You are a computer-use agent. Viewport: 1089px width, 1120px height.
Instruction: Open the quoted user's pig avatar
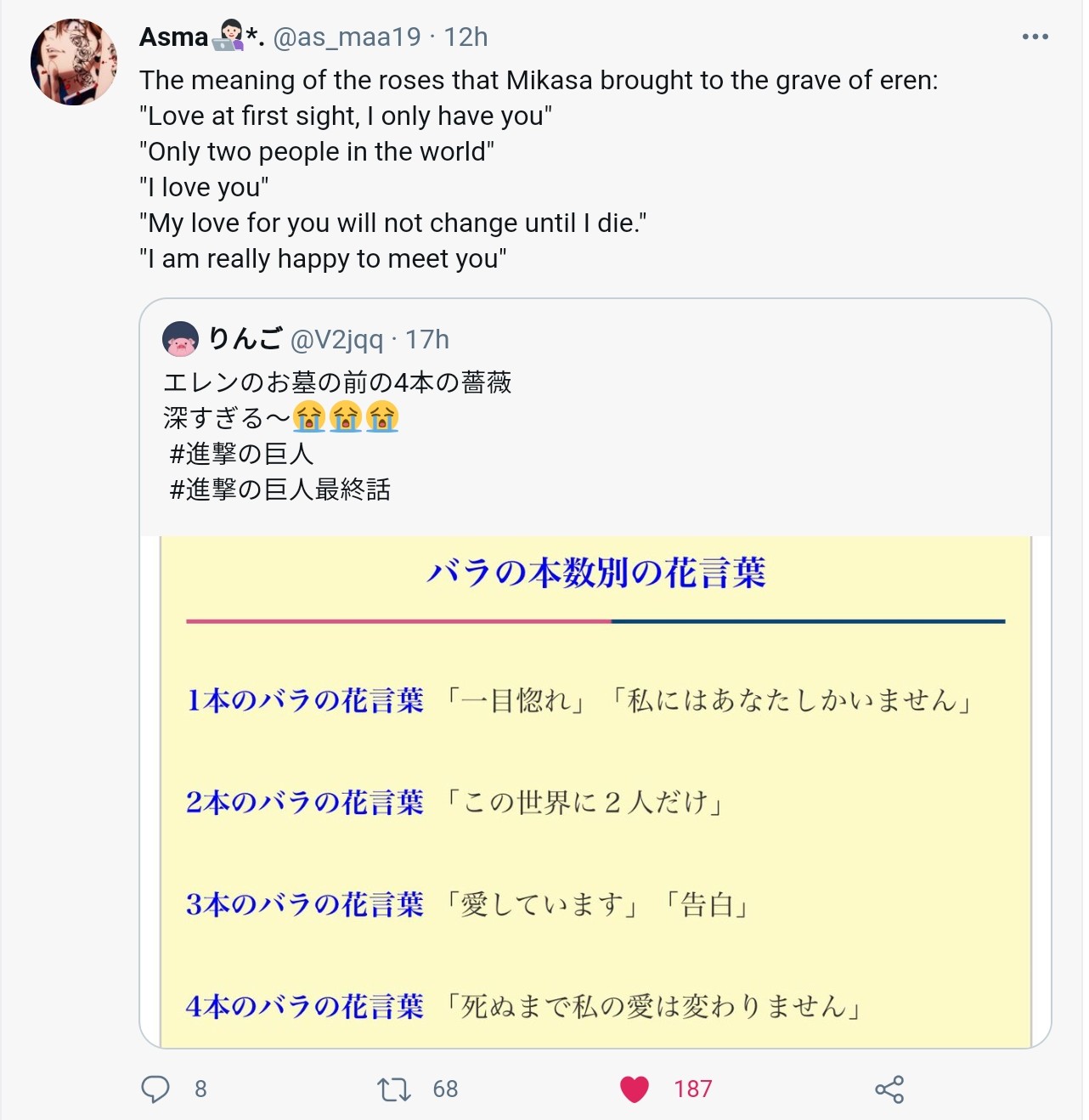180,339
